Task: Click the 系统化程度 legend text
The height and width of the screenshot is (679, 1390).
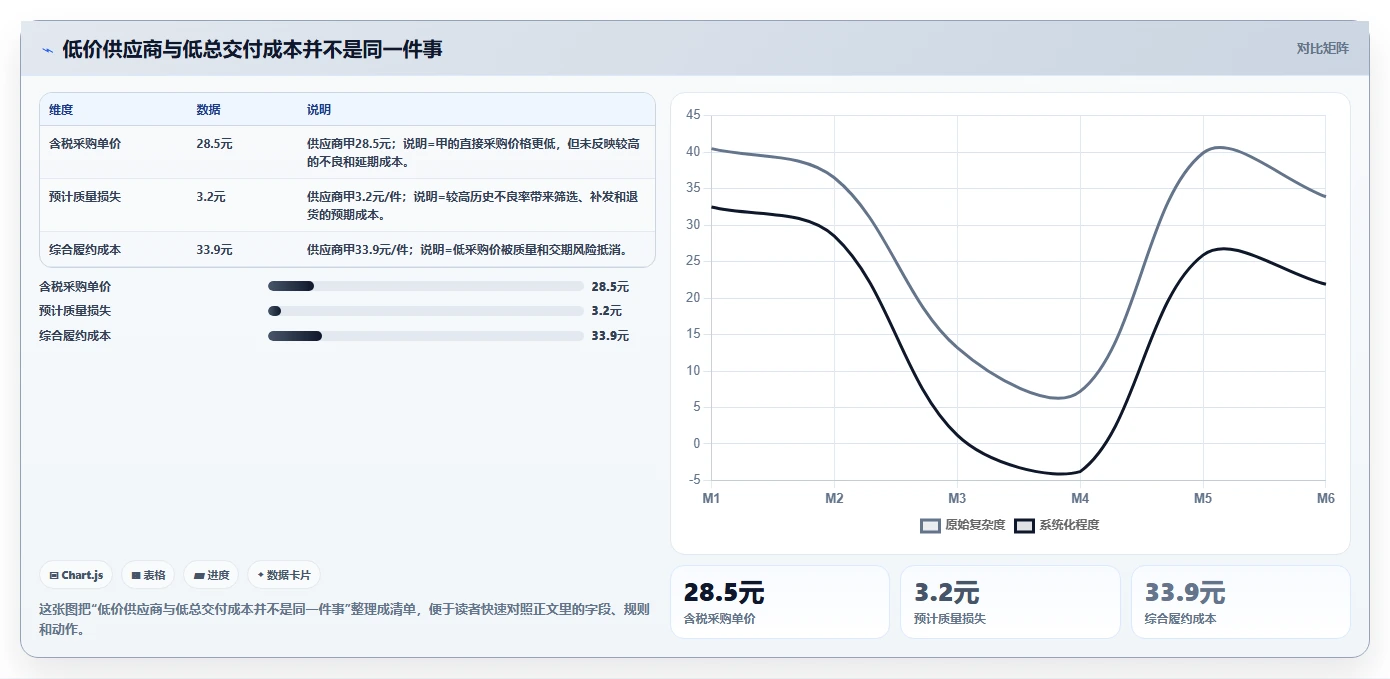Action: pos(1069,525)
